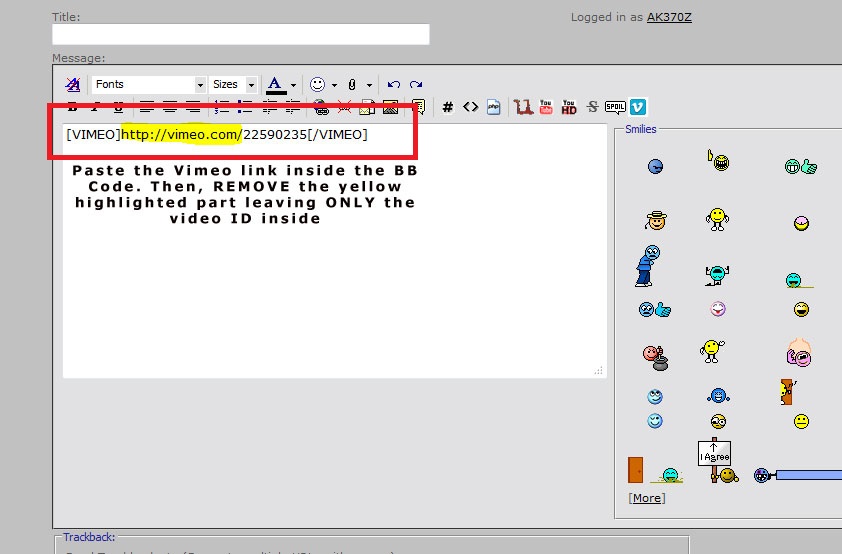Click the Remove Text Formatting icon
Image resolution: width=842 pixels, height=554 pixels.
[x=72, y=84]
